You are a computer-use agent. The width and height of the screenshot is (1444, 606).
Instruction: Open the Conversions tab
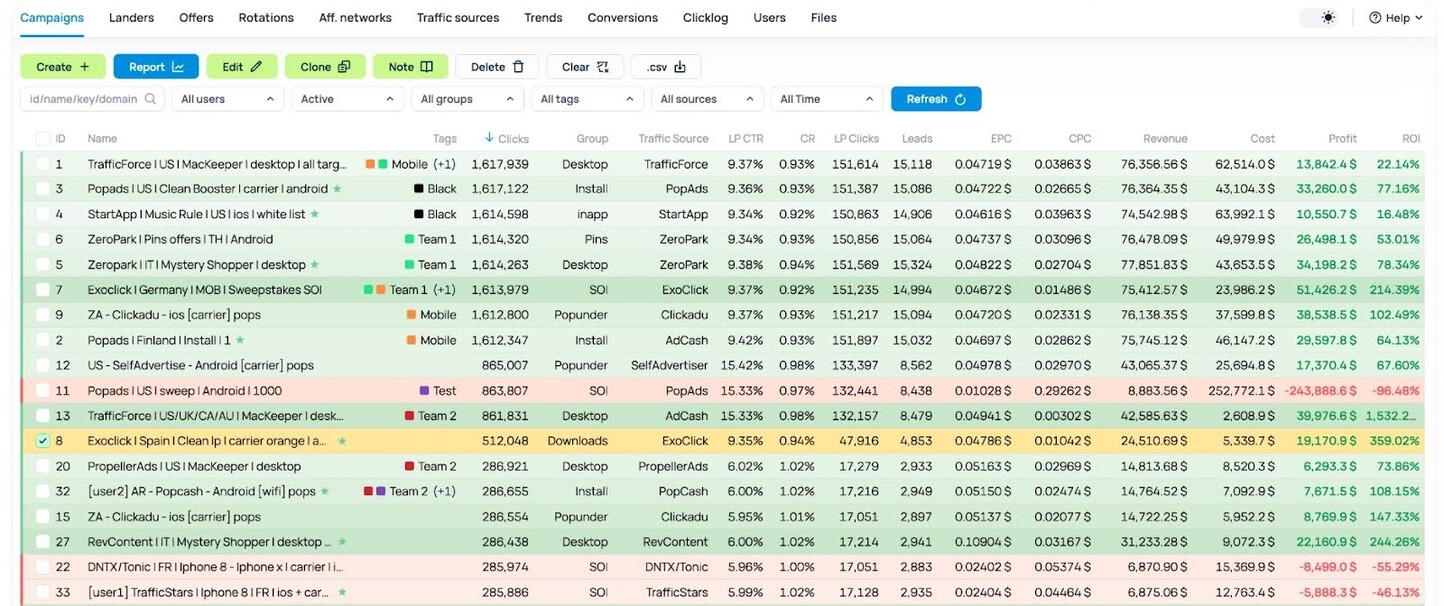(x=622, y=18)
